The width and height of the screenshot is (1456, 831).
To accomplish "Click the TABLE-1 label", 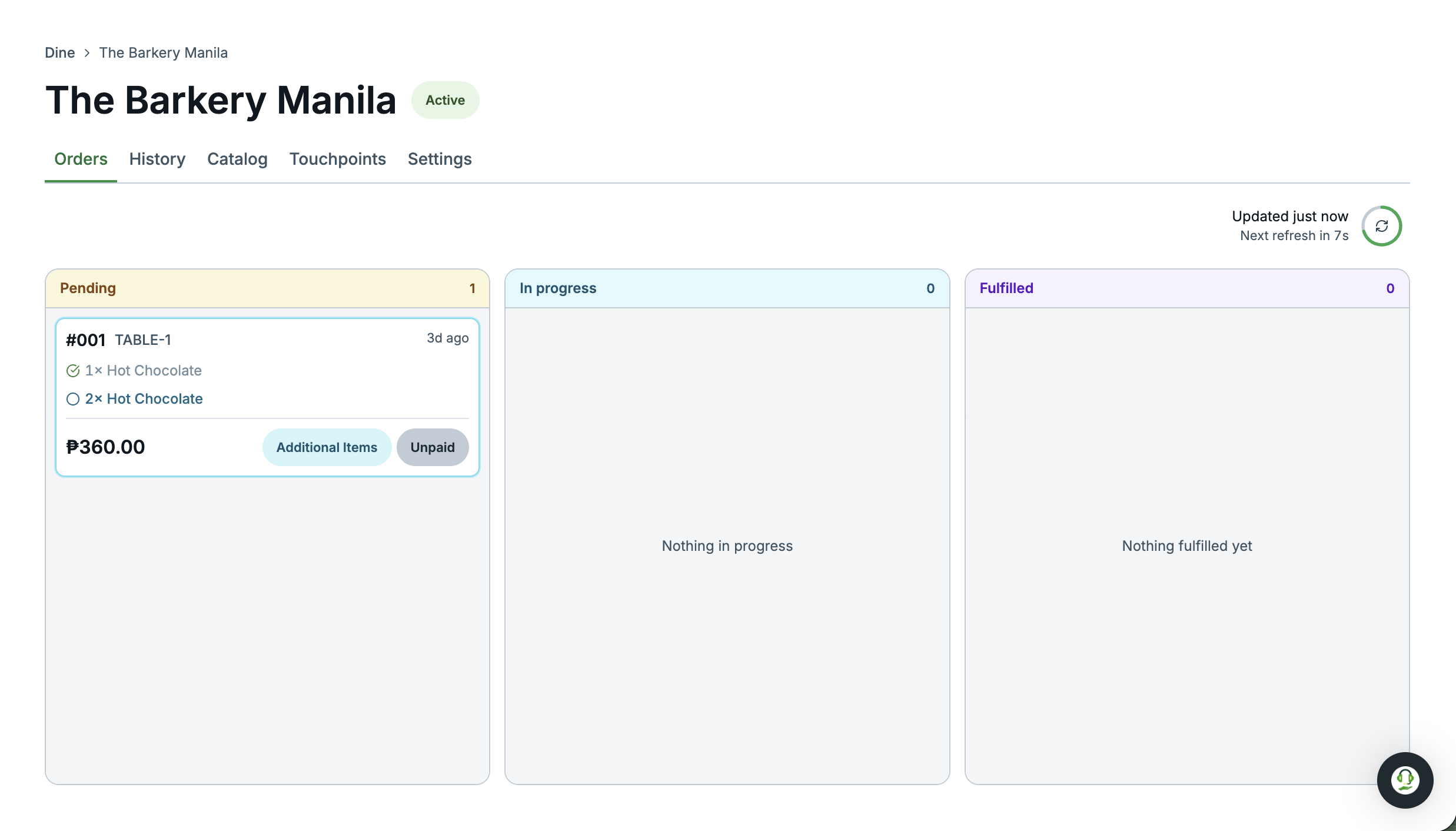I will (143, 340).
